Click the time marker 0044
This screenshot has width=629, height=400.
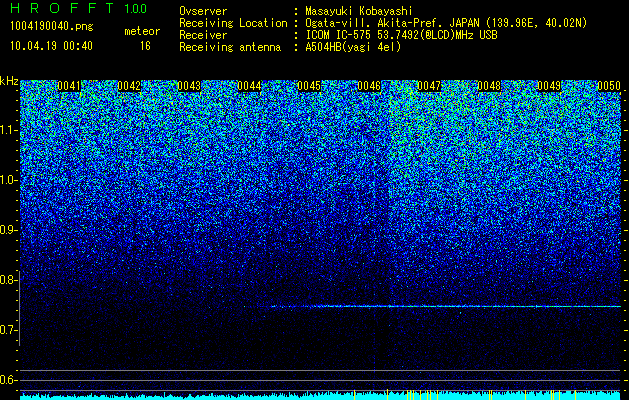249,86
